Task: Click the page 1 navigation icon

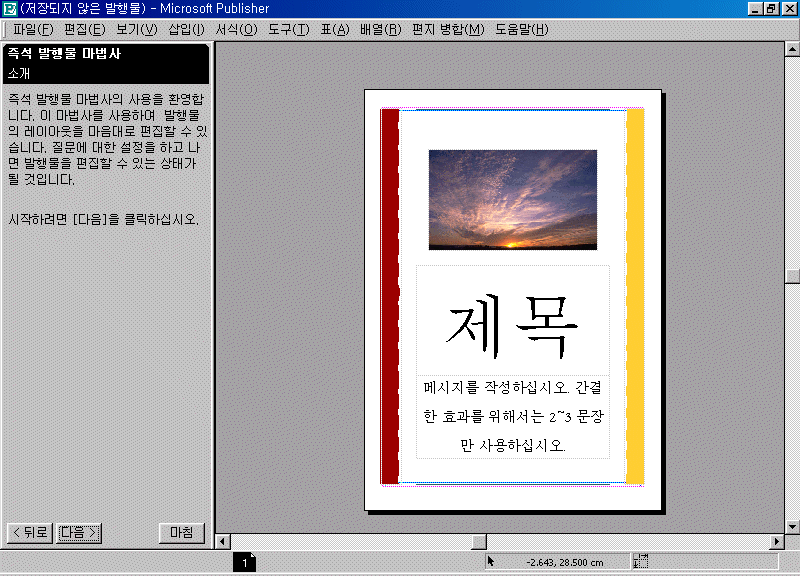Action: pyautogui.click(x=245, y=564)
